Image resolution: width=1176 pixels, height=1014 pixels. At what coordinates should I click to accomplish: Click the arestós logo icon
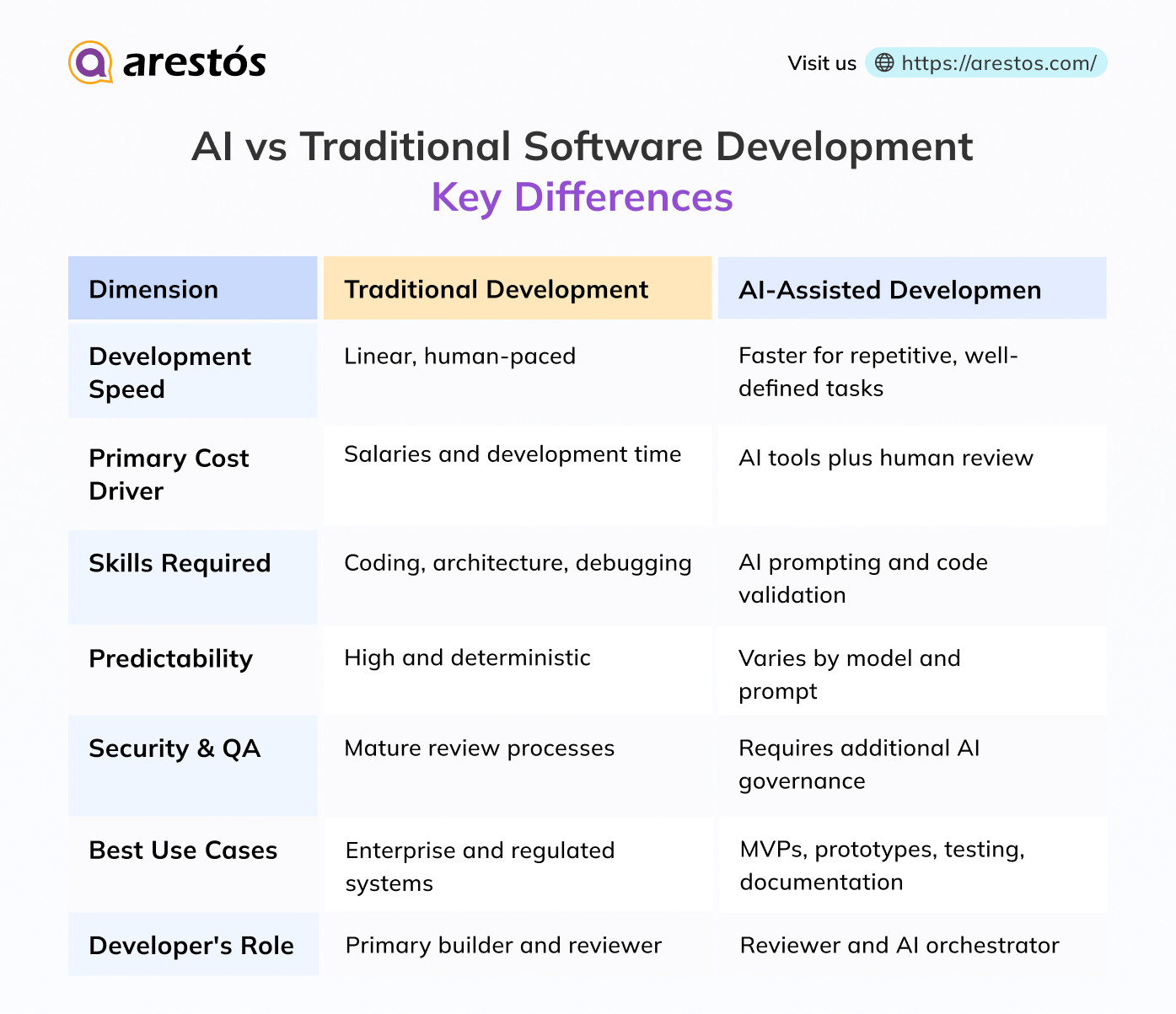click(91, 62)
